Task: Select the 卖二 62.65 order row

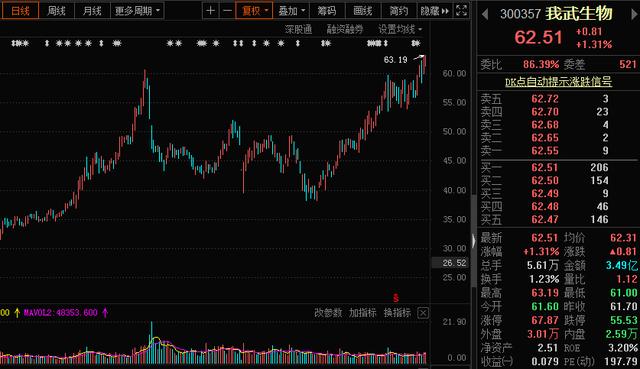Action: click(558, 138)
